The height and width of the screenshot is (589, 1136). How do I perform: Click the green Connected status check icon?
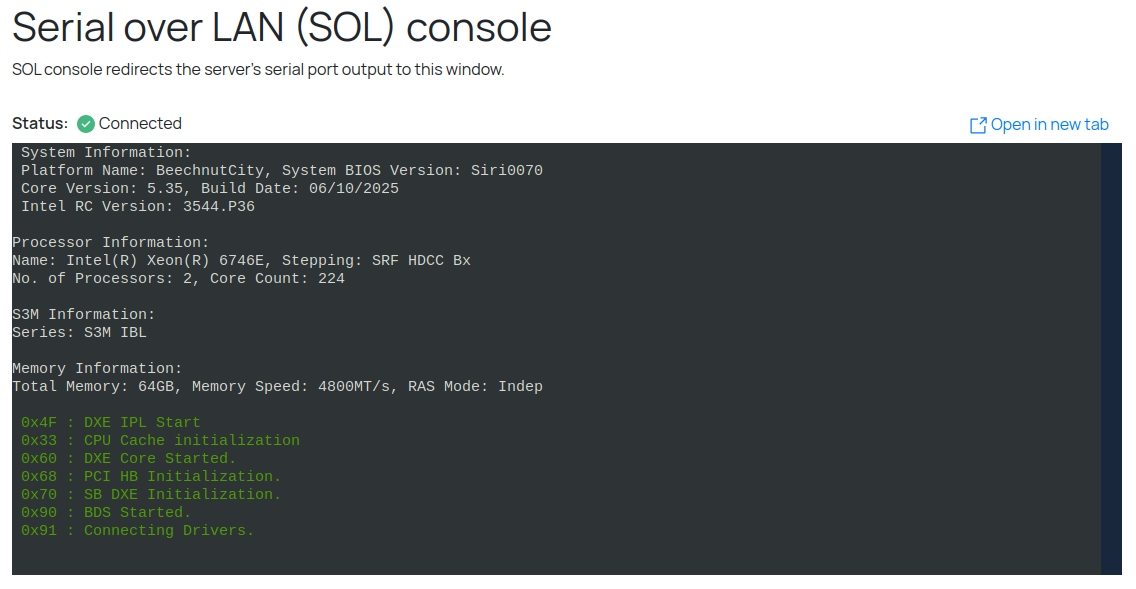point(86,124)
